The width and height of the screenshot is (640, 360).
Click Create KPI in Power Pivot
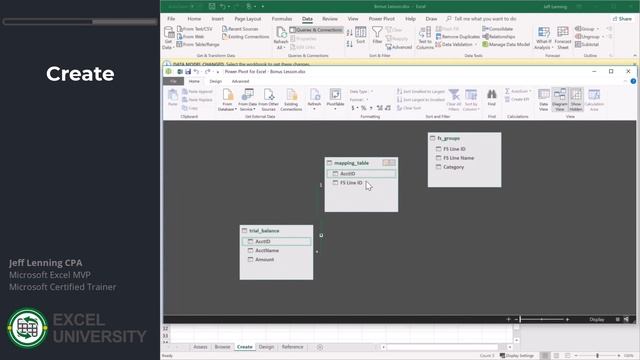(517, 99)
